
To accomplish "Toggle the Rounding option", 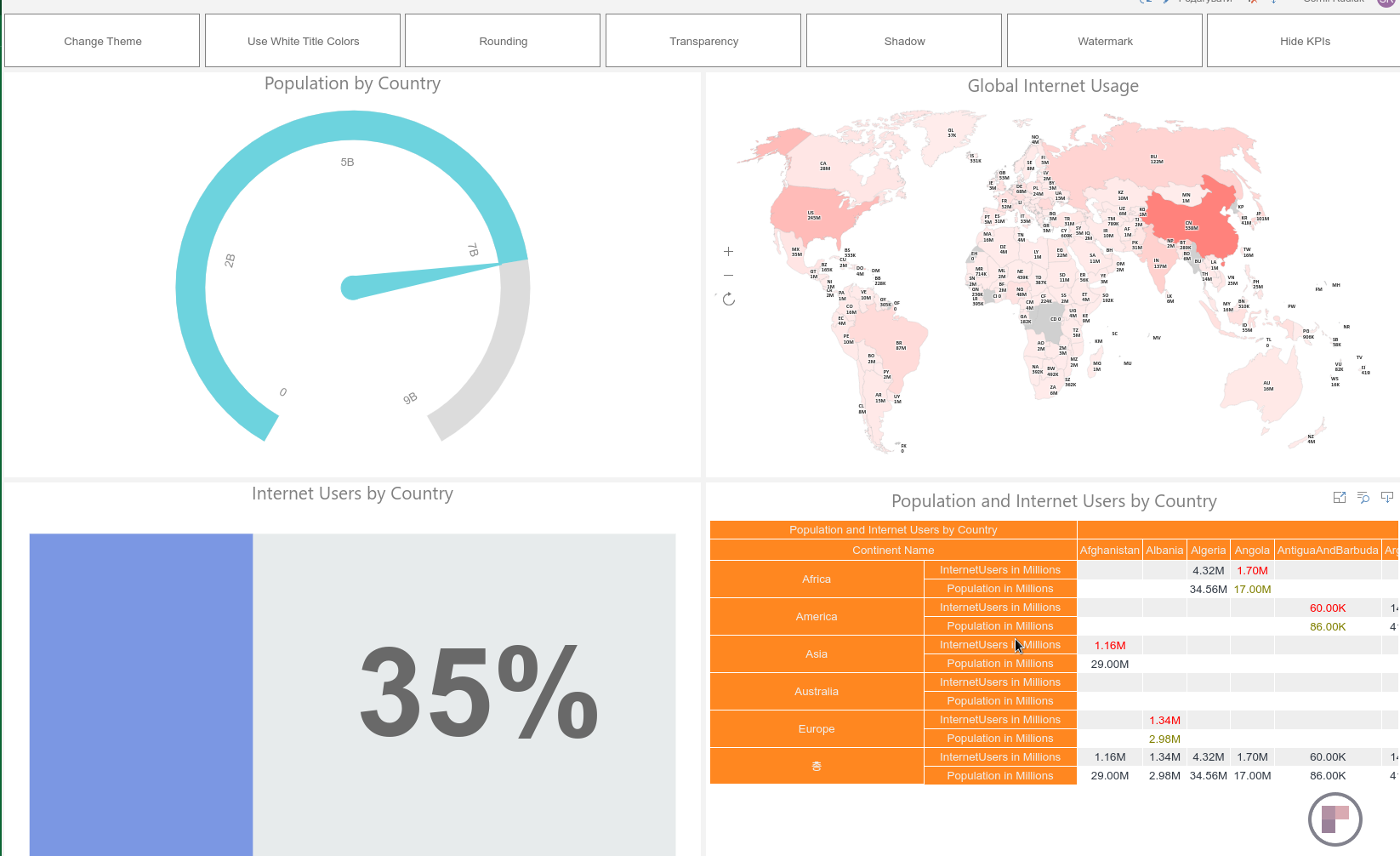I will 503,41.
